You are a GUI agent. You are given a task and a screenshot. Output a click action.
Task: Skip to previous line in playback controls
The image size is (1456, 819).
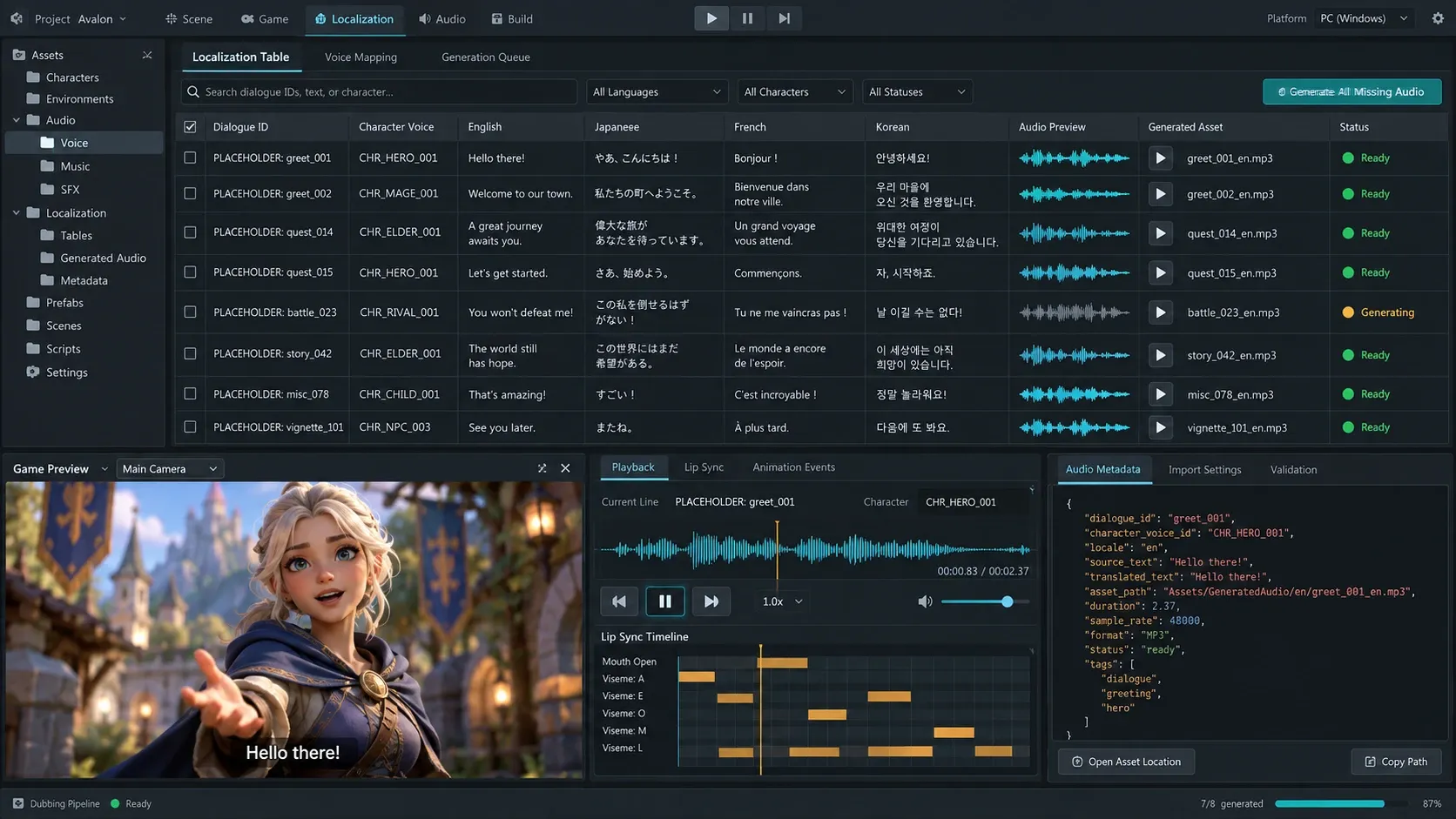619,601
